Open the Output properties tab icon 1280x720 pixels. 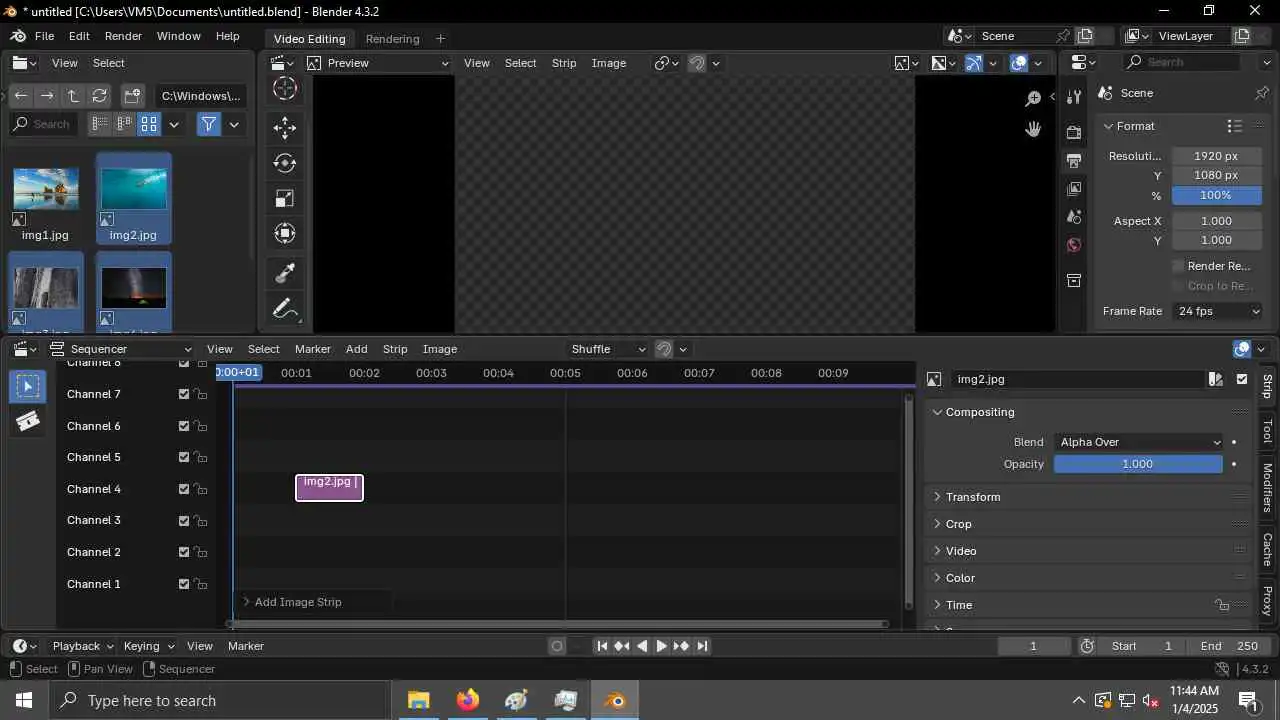click(1074, 160)
